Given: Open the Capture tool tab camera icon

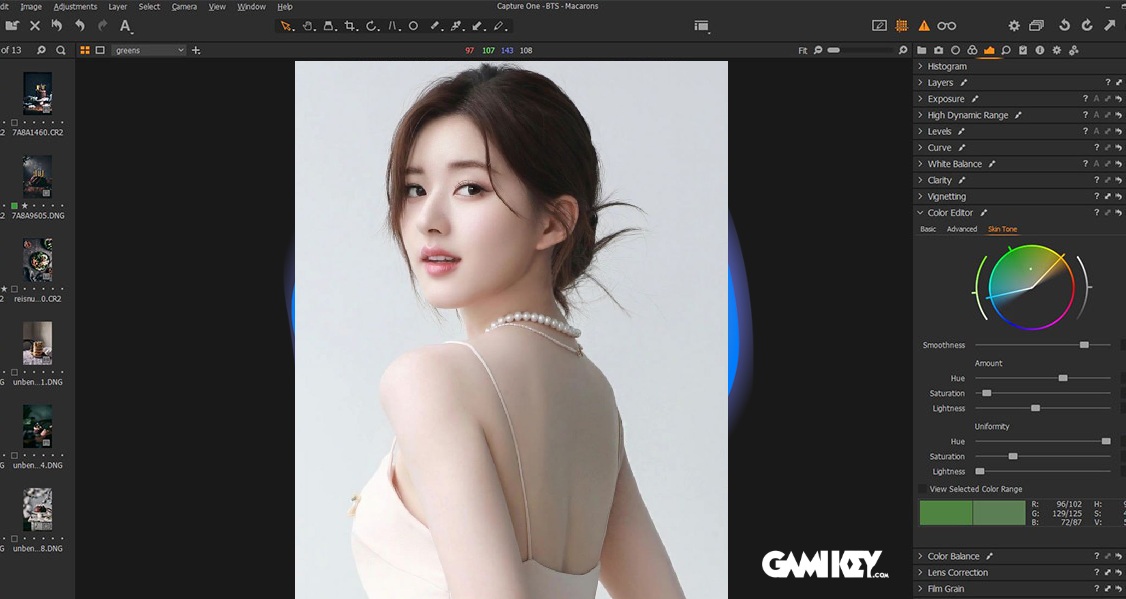Looking at the screenshot, I should pyautogui.click(x=938, y=49).
